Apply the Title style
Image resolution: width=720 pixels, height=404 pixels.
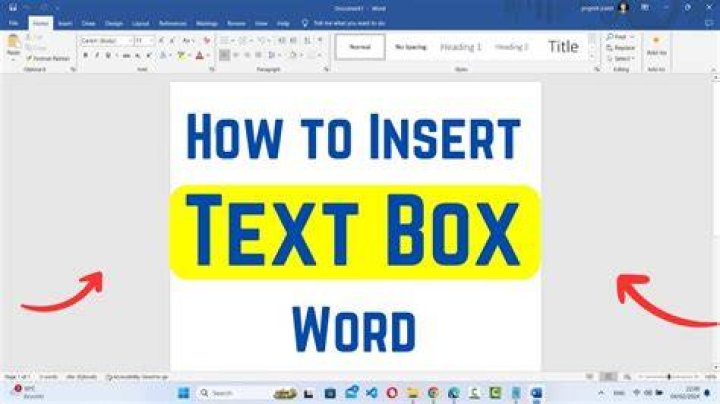point(563,47)
